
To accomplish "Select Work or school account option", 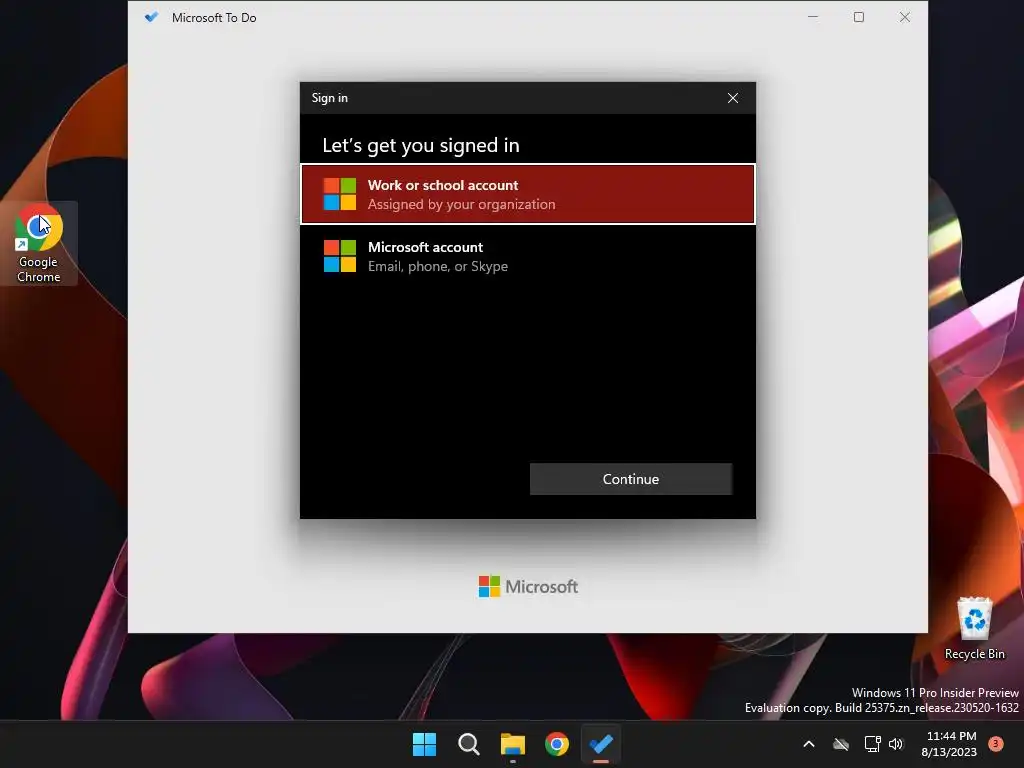I will [x=528, y=194].
